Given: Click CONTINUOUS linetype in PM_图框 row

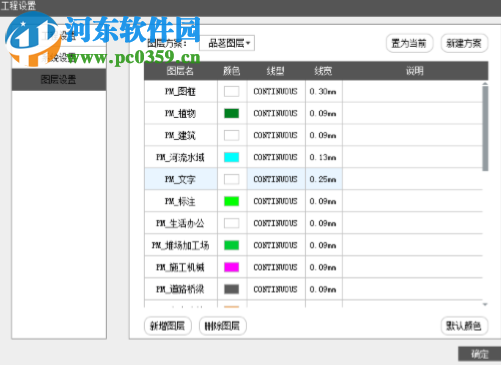Looking at the screenshot, I should coord(276,91).
